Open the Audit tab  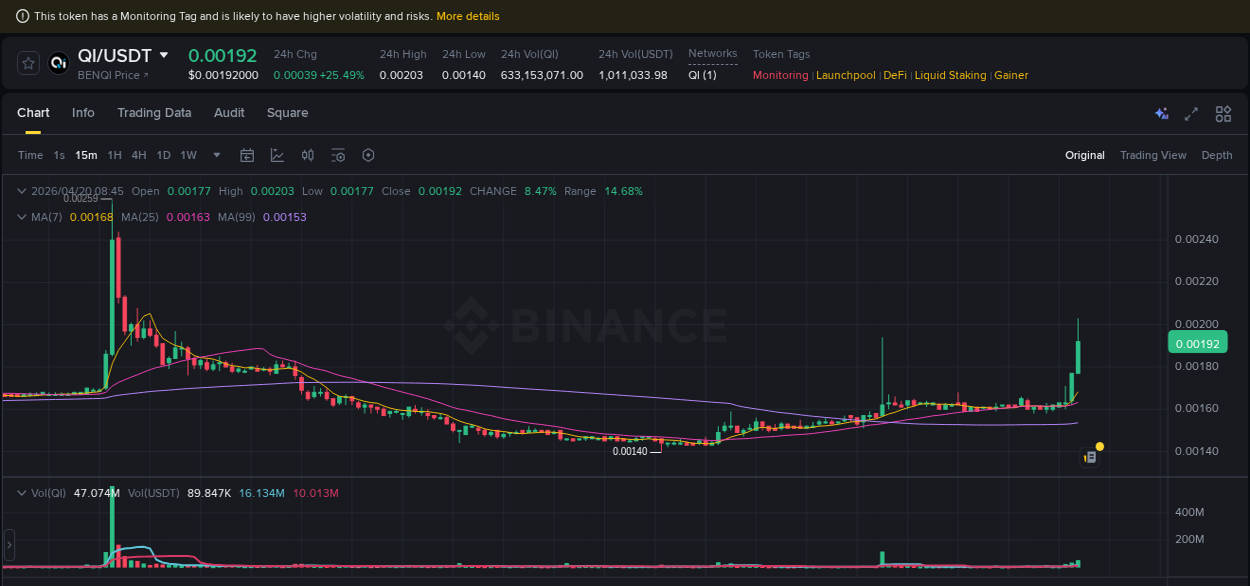pos(229,113)
